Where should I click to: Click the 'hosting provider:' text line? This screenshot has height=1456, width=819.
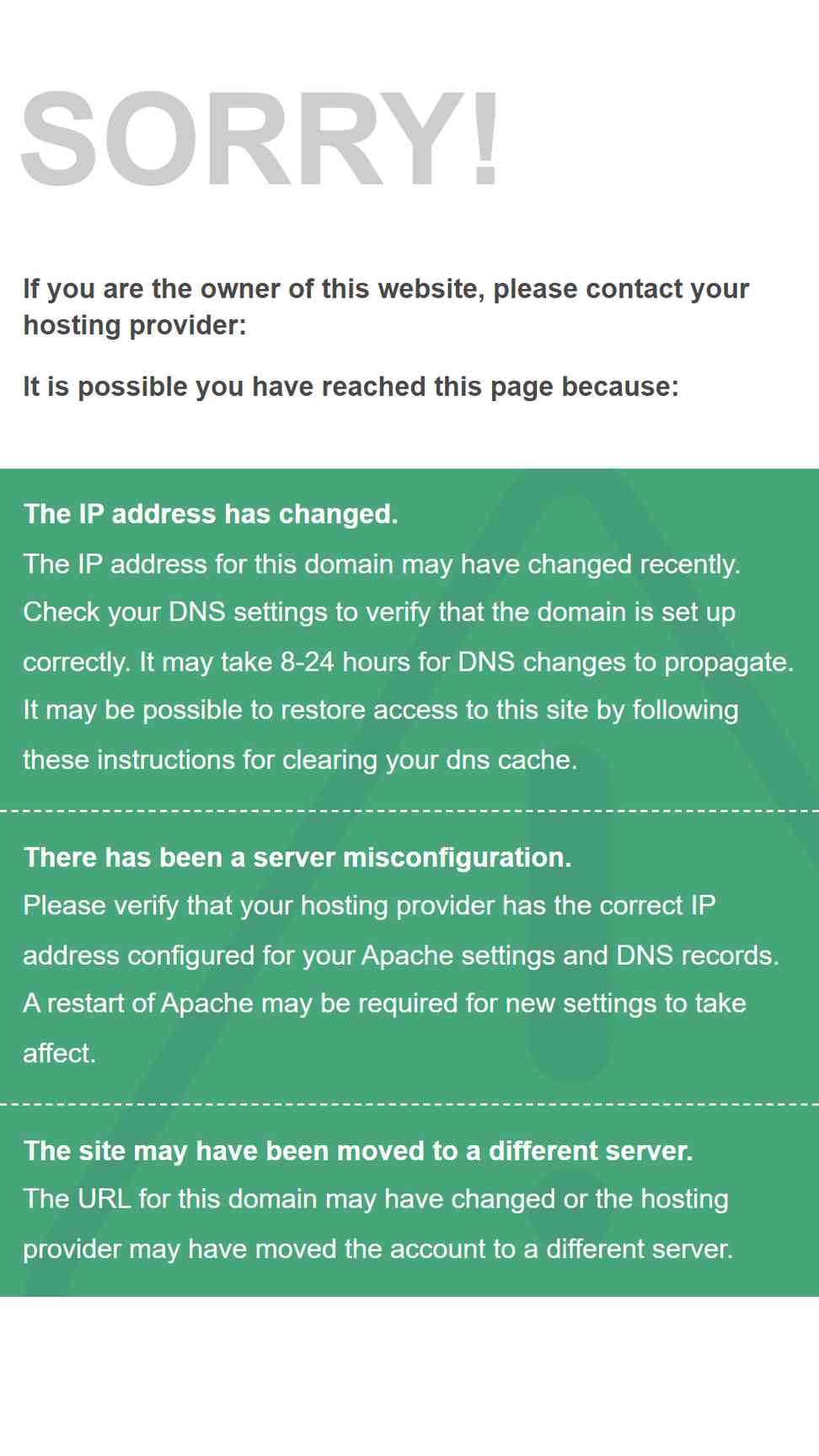(x=135, y=325)
